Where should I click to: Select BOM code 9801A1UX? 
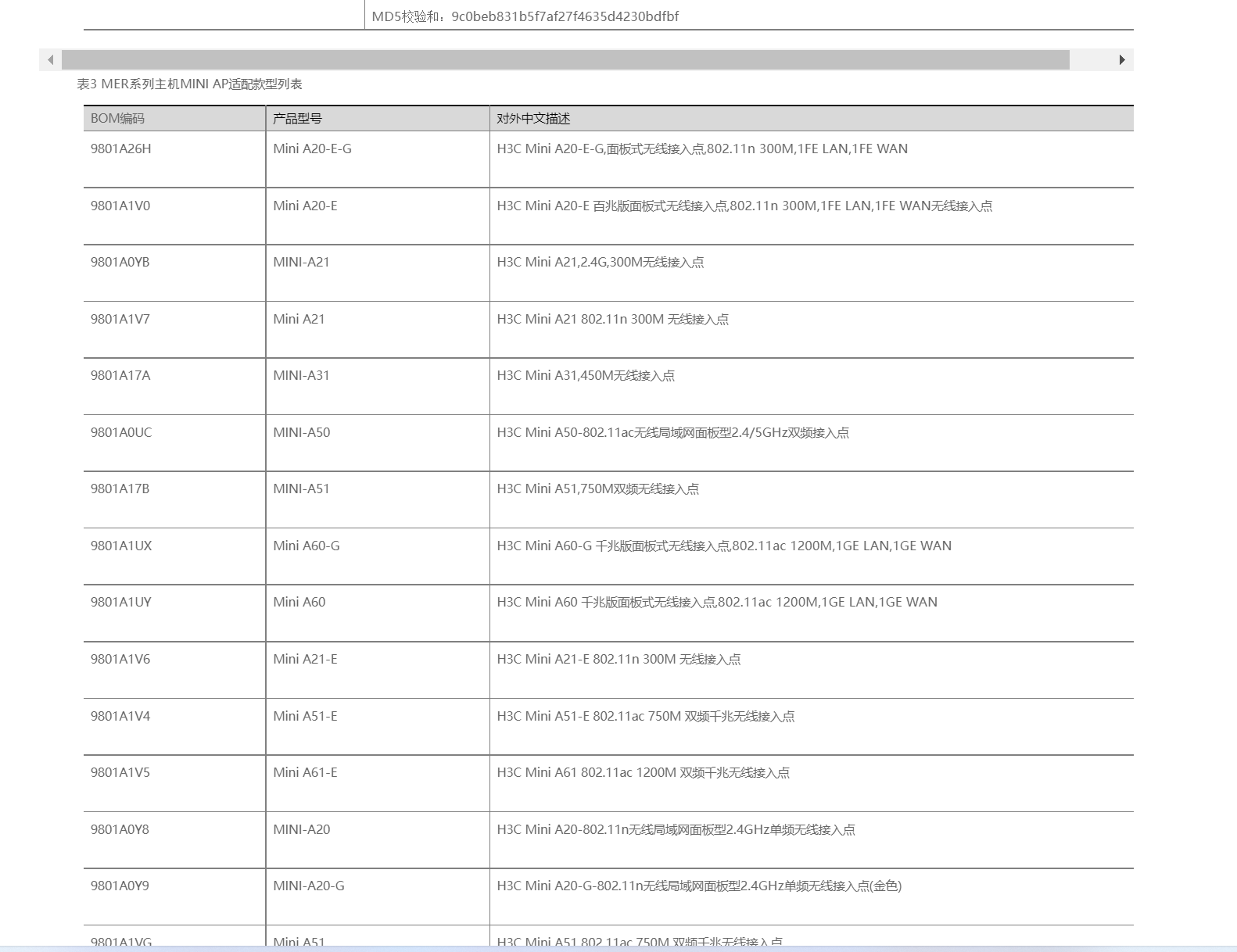(x=121, y=546)
